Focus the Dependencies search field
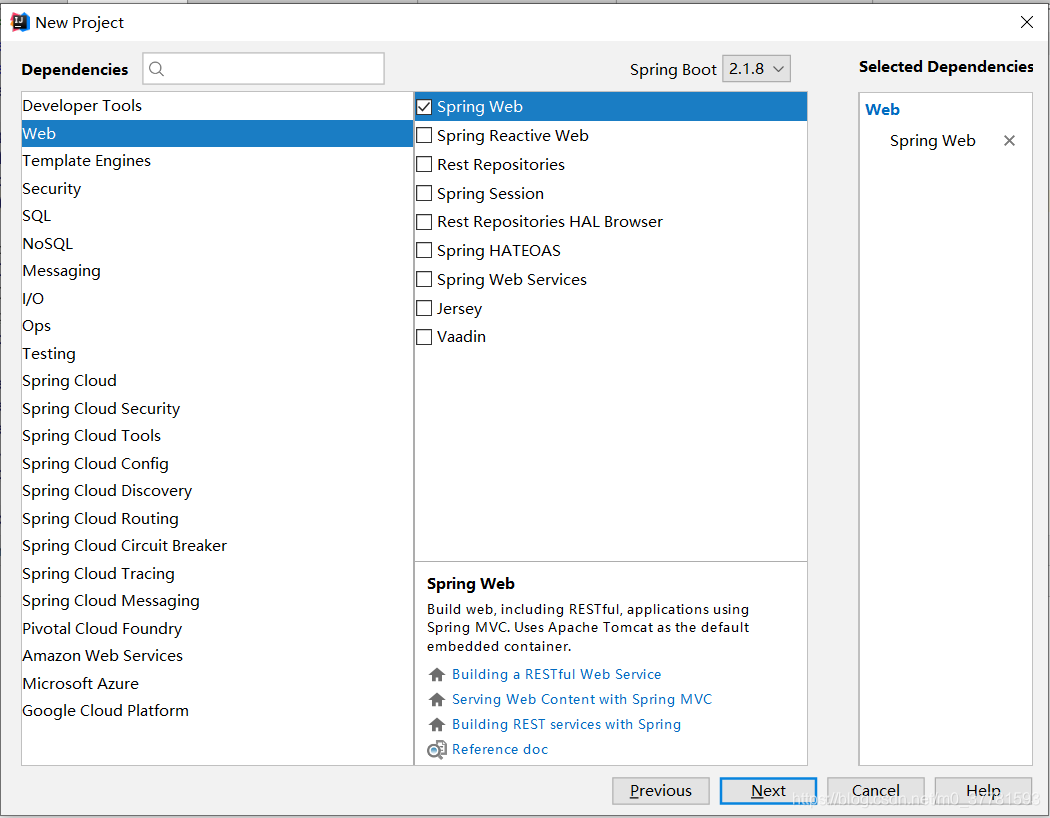The width and height of the screenshot is (1050, 818). (x=264, y=69)
